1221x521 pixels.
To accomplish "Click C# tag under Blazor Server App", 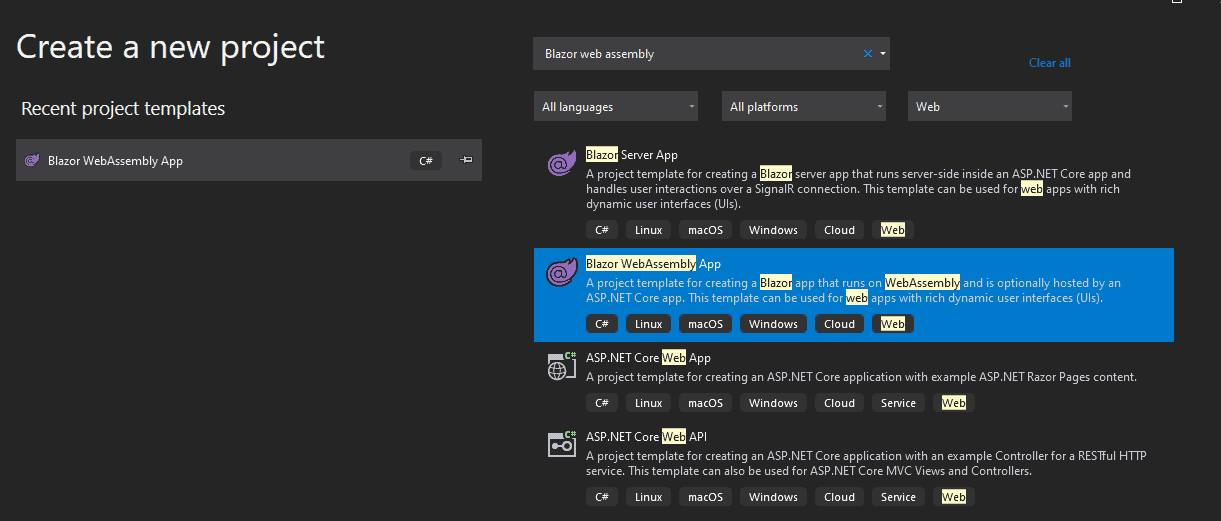I will [601, 230].
